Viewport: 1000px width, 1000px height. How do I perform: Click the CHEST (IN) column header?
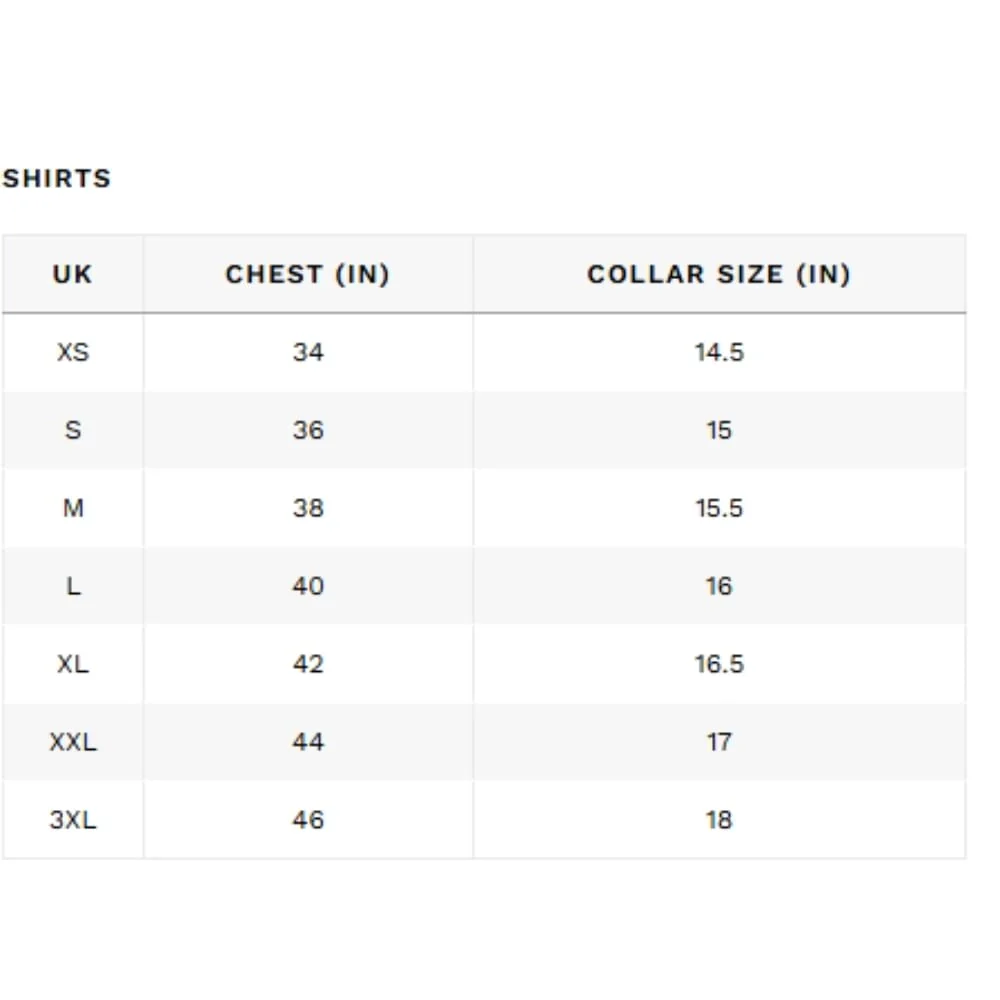tap(308, 274)
